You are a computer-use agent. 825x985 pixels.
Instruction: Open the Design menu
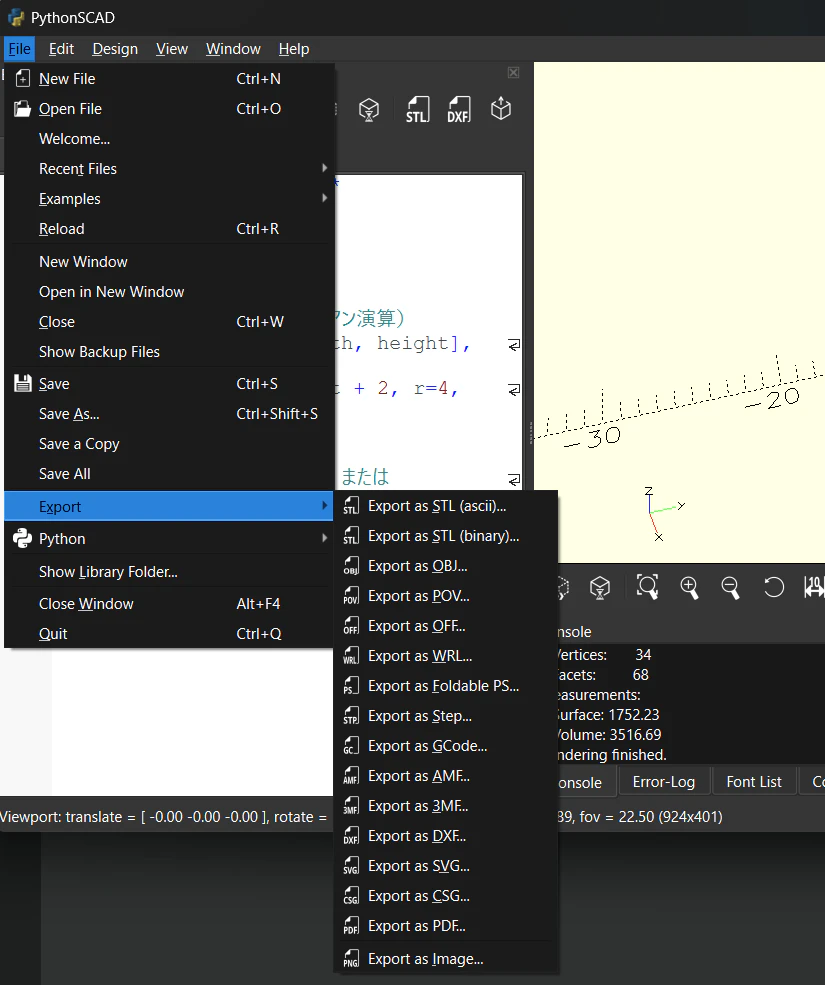pyautogui.click(x=115, y=49)
